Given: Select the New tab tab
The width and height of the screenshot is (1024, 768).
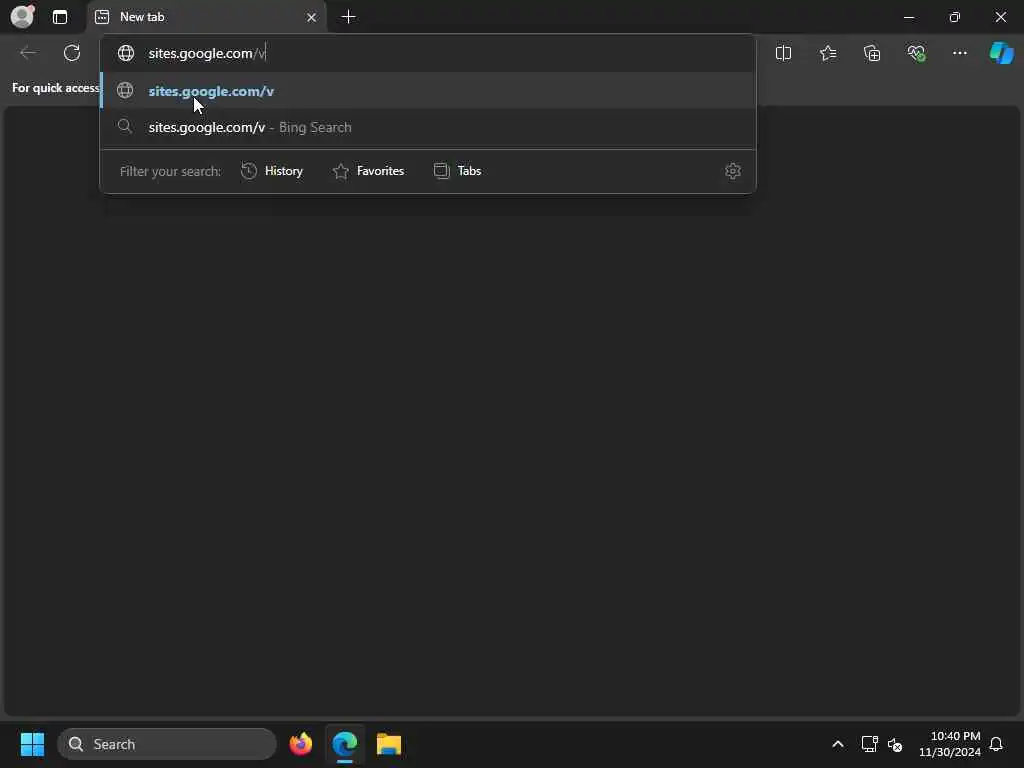Looking at the screenshot, I should click(206, 17).
